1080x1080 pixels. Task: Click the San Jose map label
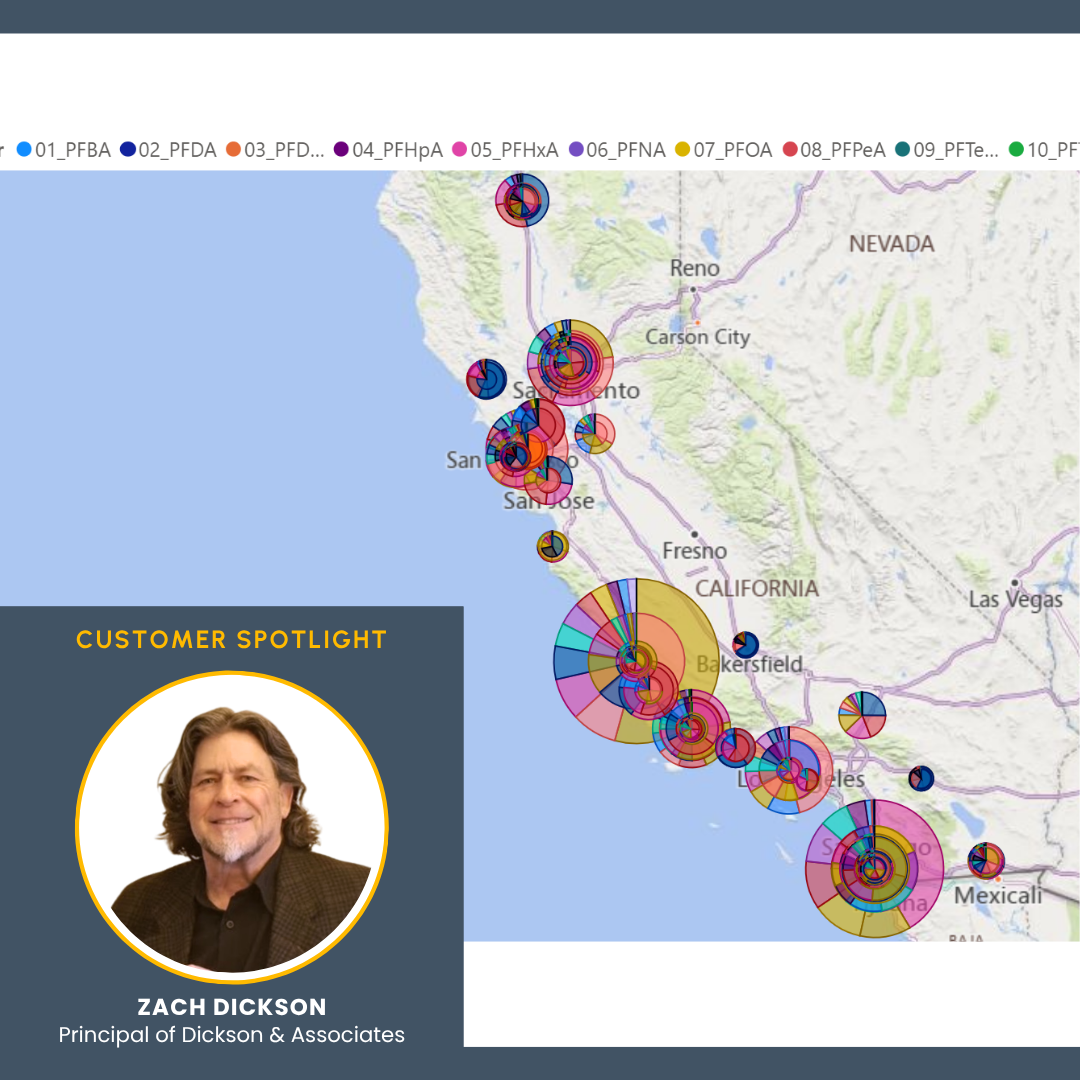[x=548, y=501]
